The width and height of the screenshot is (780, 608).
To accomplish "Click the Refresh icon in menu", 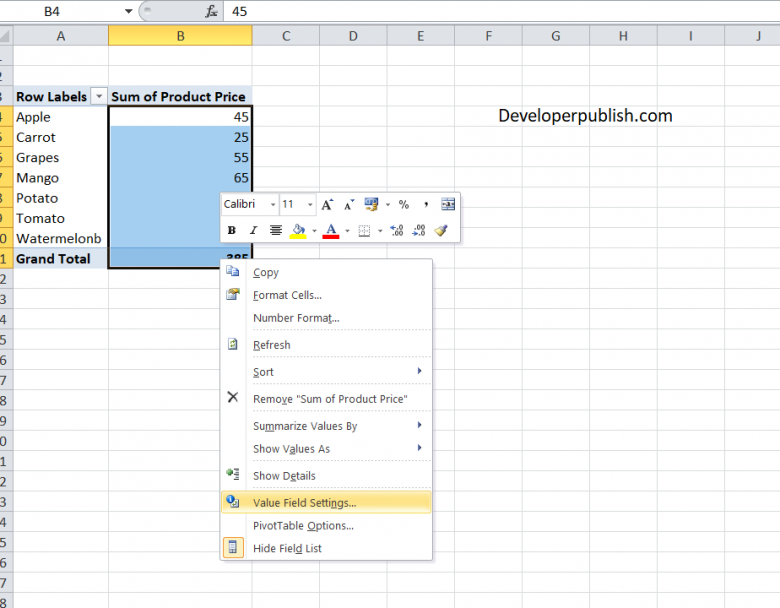I will 233,344.
